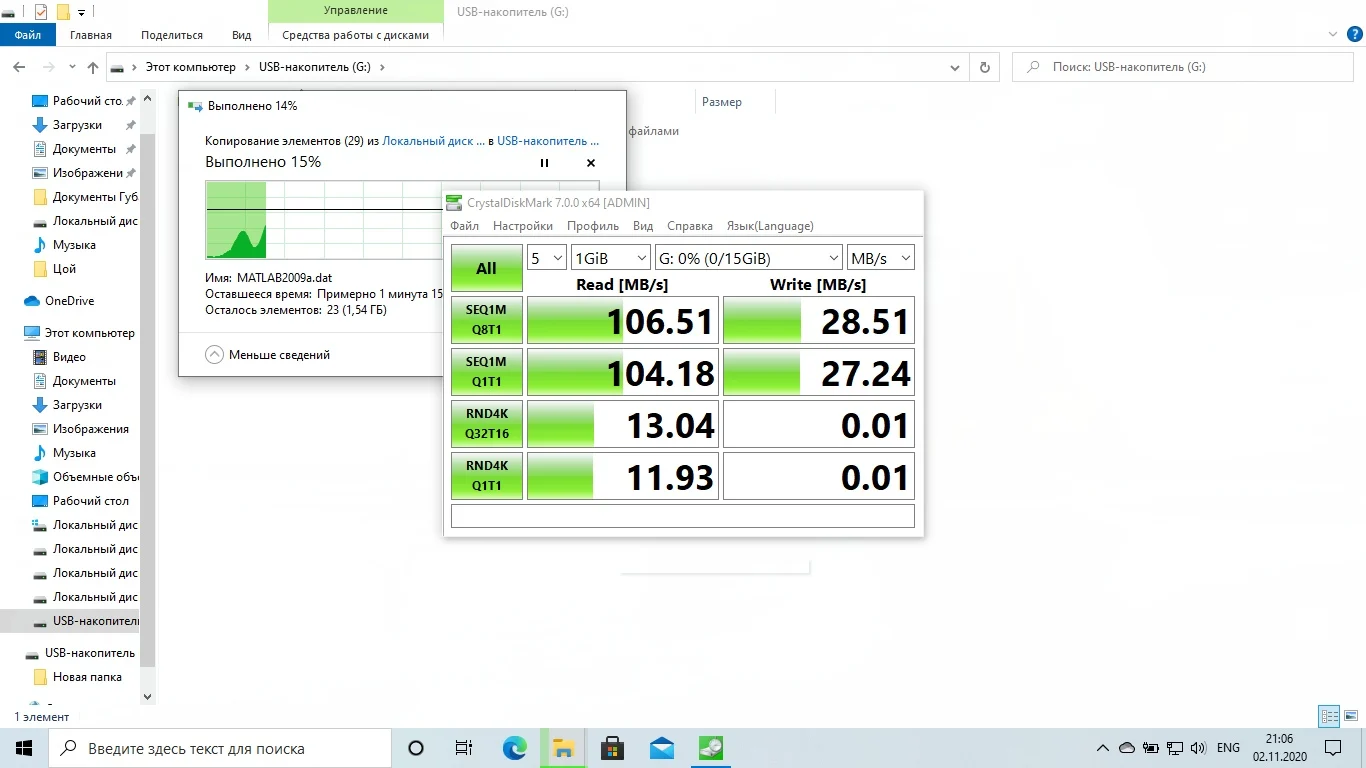Click the sidebar scrollbar down arrow
This screenshot has width=1366, height=768.
(x=148, y=697)
